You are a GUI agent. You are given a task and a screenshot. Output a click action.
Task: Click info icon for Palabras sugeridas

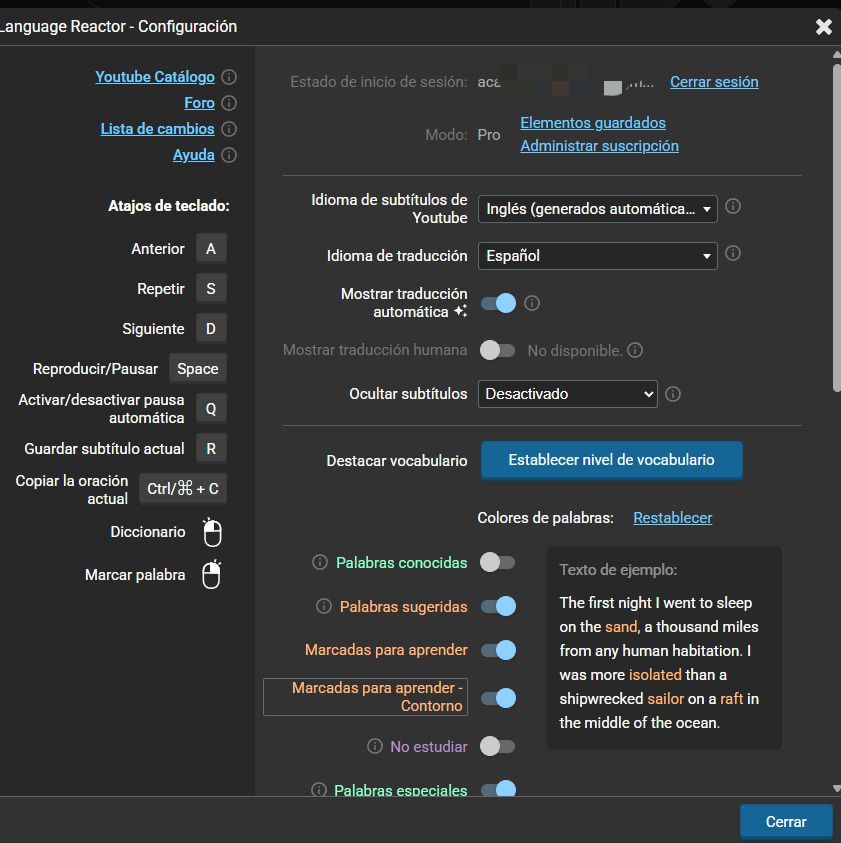tap(324, 606)
